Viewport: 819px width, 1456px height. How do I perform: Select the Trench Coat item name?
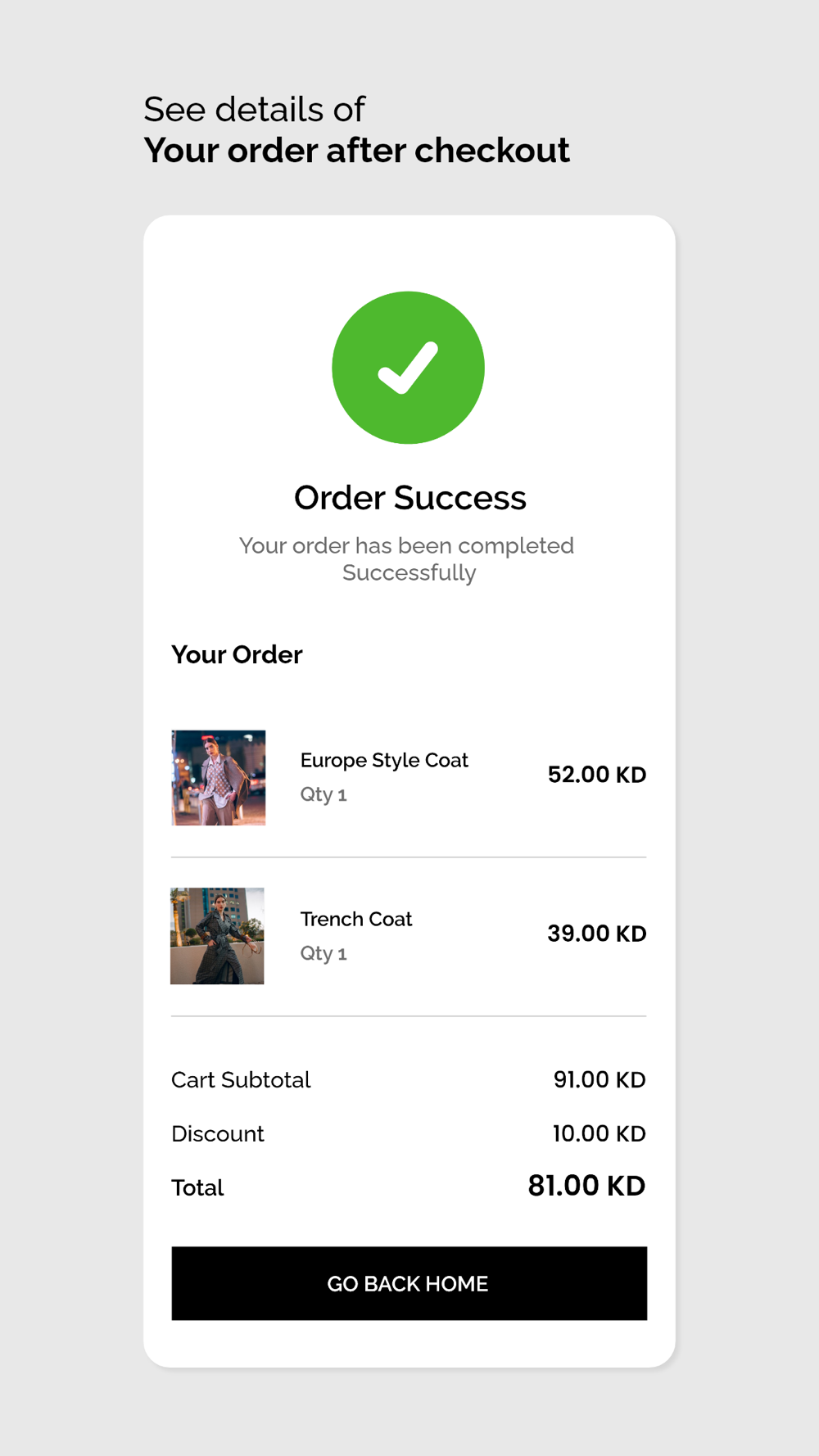[356, 919]
